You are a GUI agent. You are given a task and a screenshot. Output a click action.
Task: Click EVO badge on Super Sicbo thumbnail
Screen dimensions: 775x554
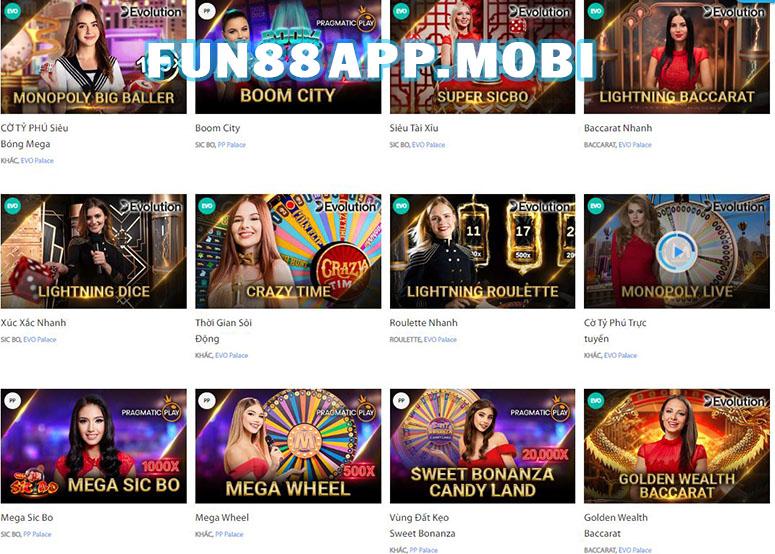[x=401, y=11]
